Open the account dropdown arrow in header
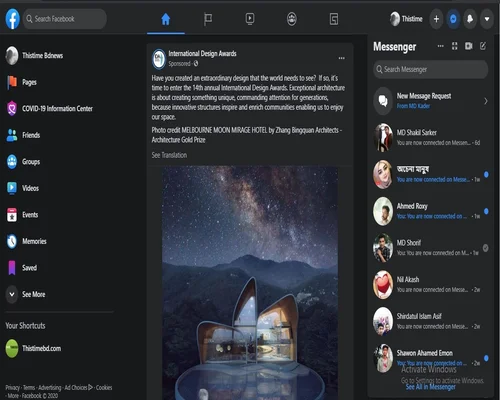The image size is (500, 400). pos(487,19)
